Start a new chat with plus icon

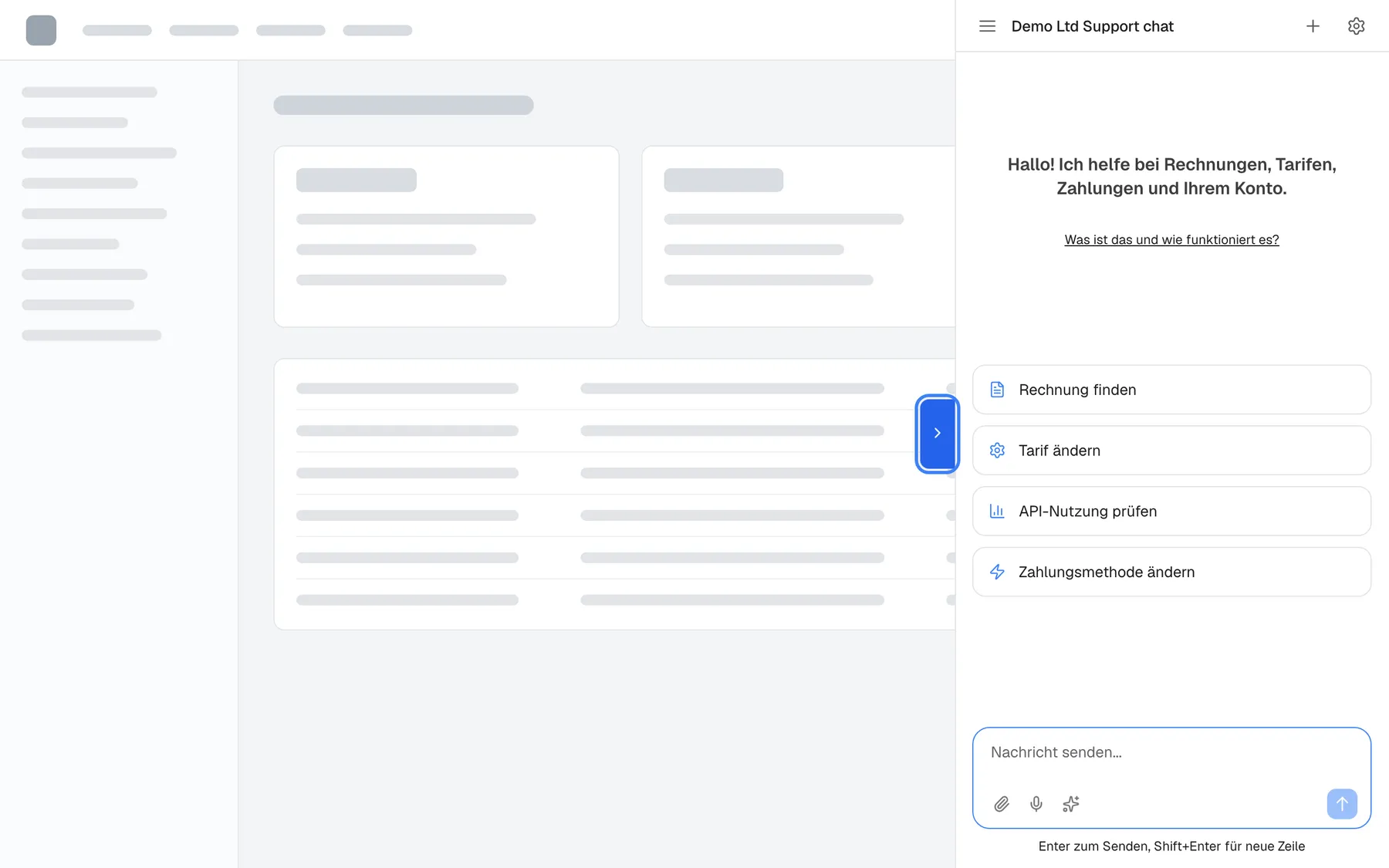click(x=1313, y=26)
